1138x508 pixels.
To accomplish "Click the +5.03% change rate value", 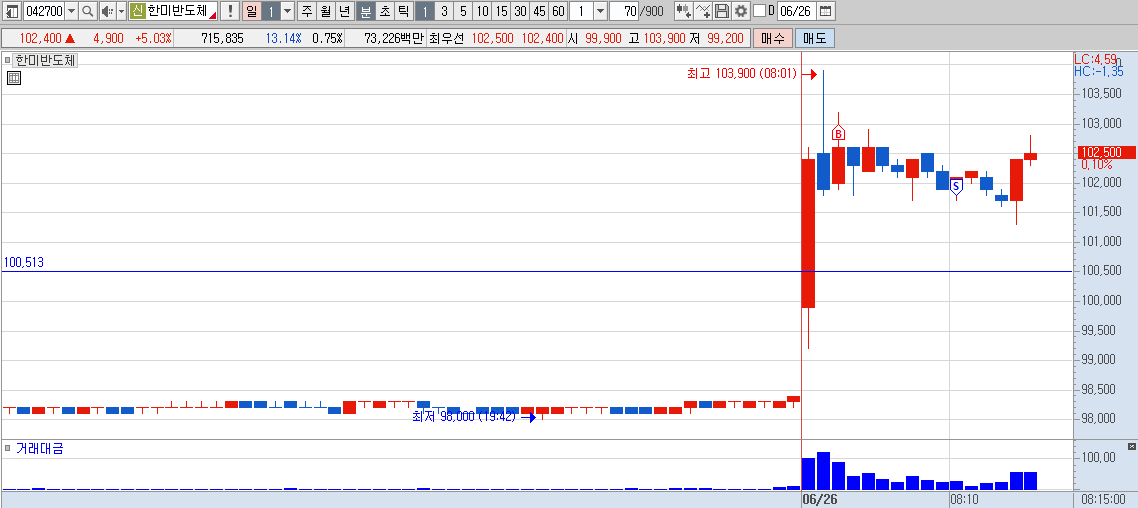I will [x=153, y=38].
